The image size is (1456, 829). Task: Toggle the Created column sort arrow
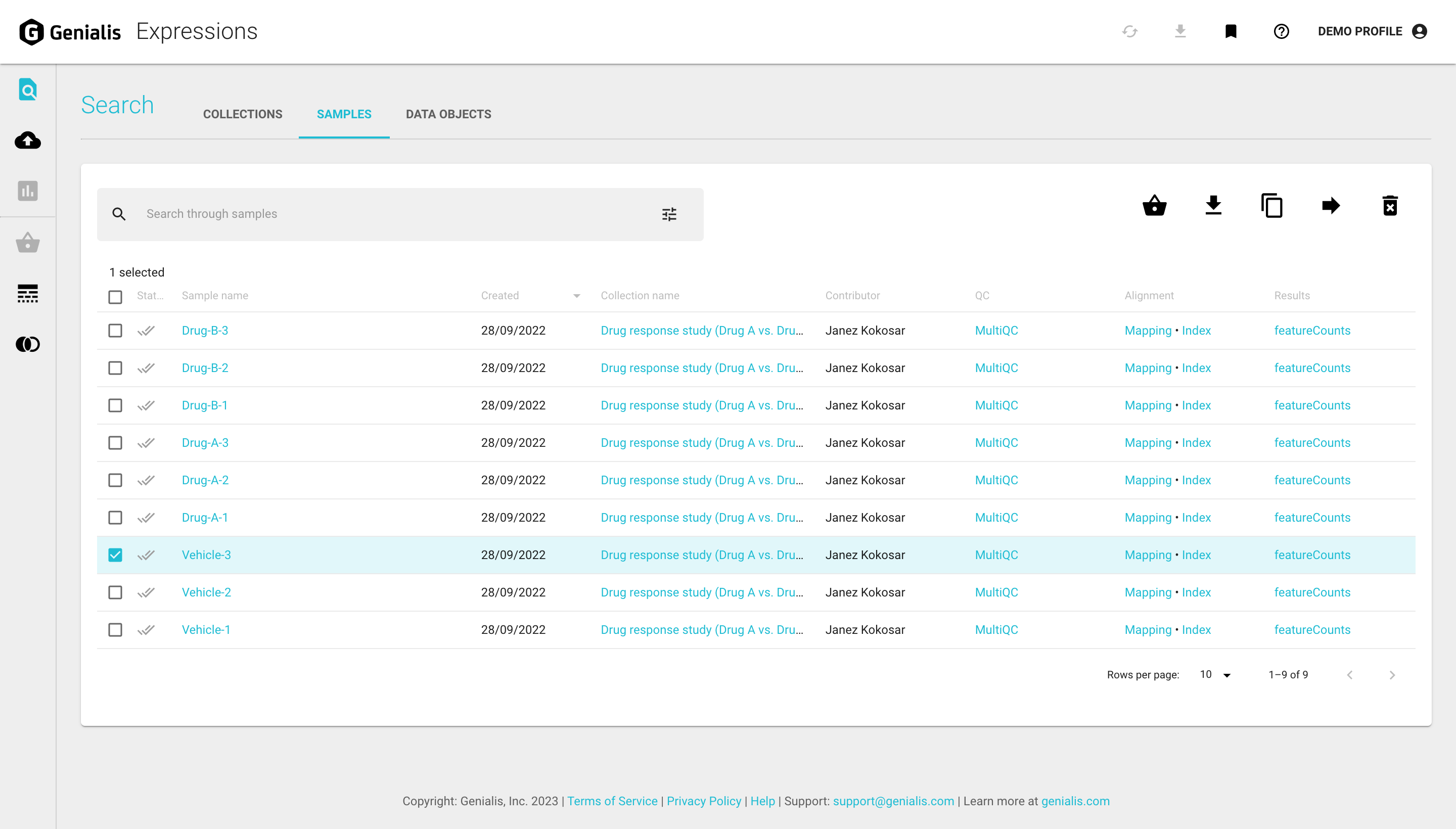576,296
